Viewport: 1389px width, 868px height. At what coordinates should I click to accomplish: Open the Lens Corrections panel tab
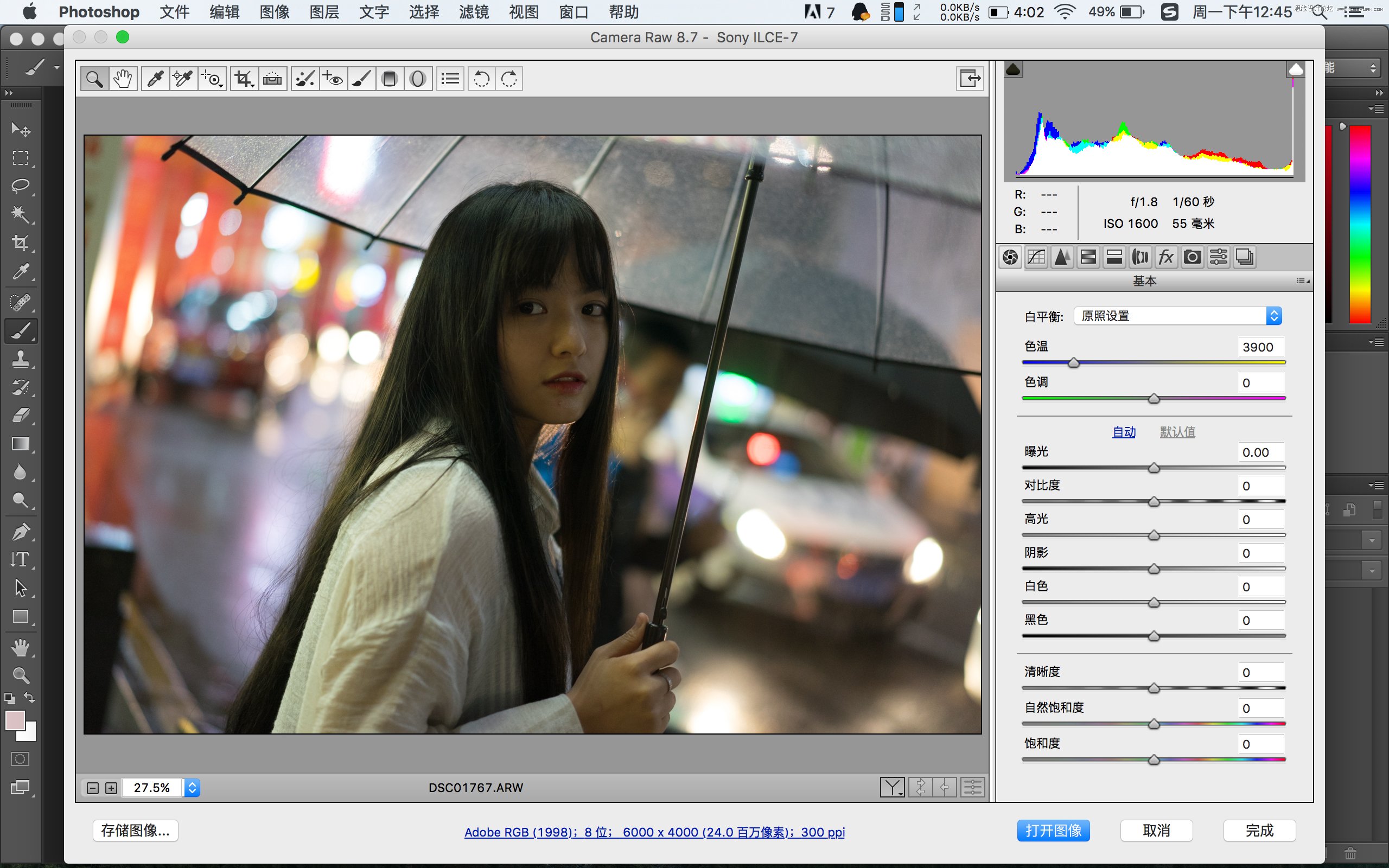pos(1140,257)
